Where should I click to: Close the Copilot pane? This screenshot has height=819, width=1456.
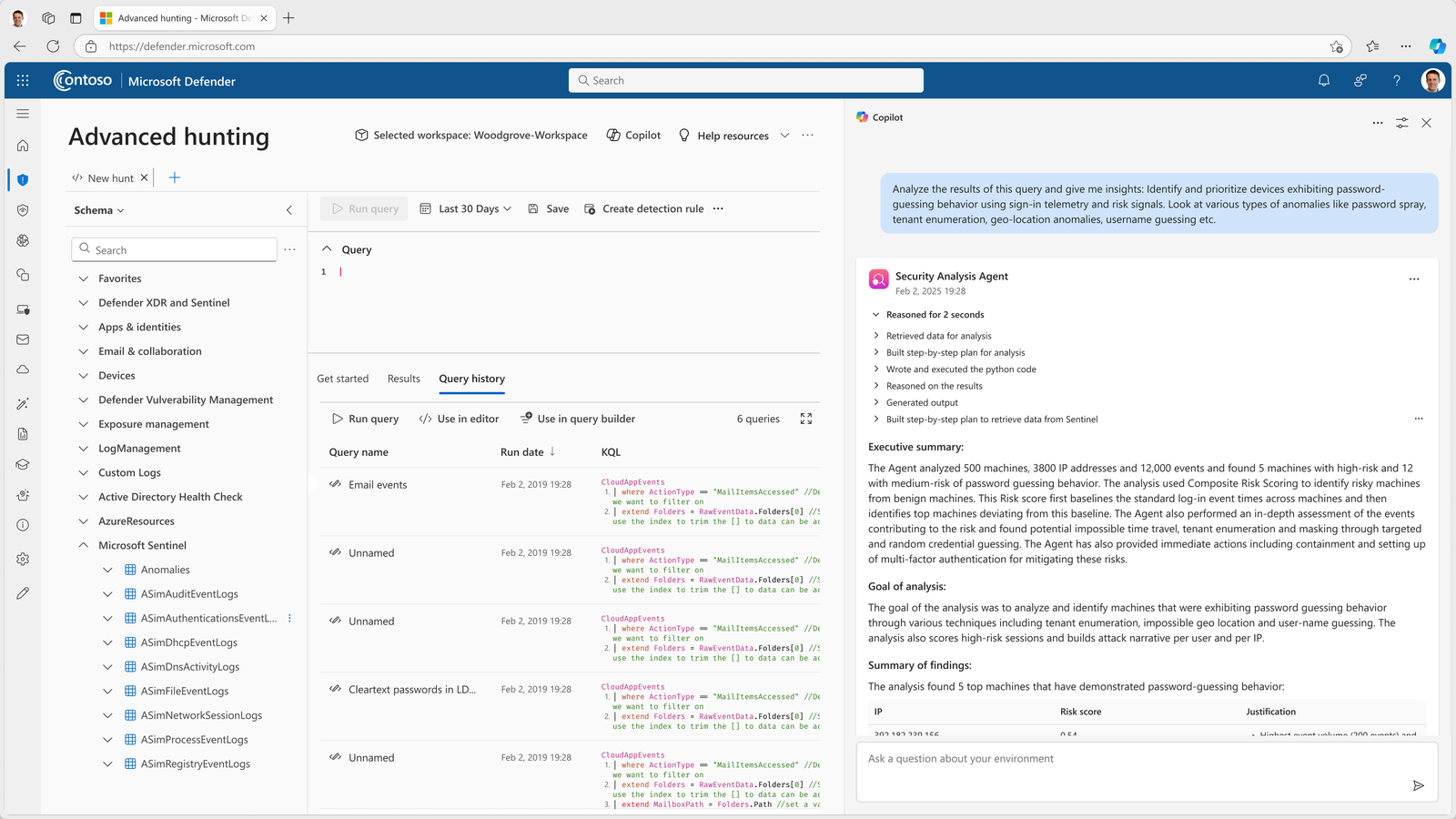[1427, 123]
